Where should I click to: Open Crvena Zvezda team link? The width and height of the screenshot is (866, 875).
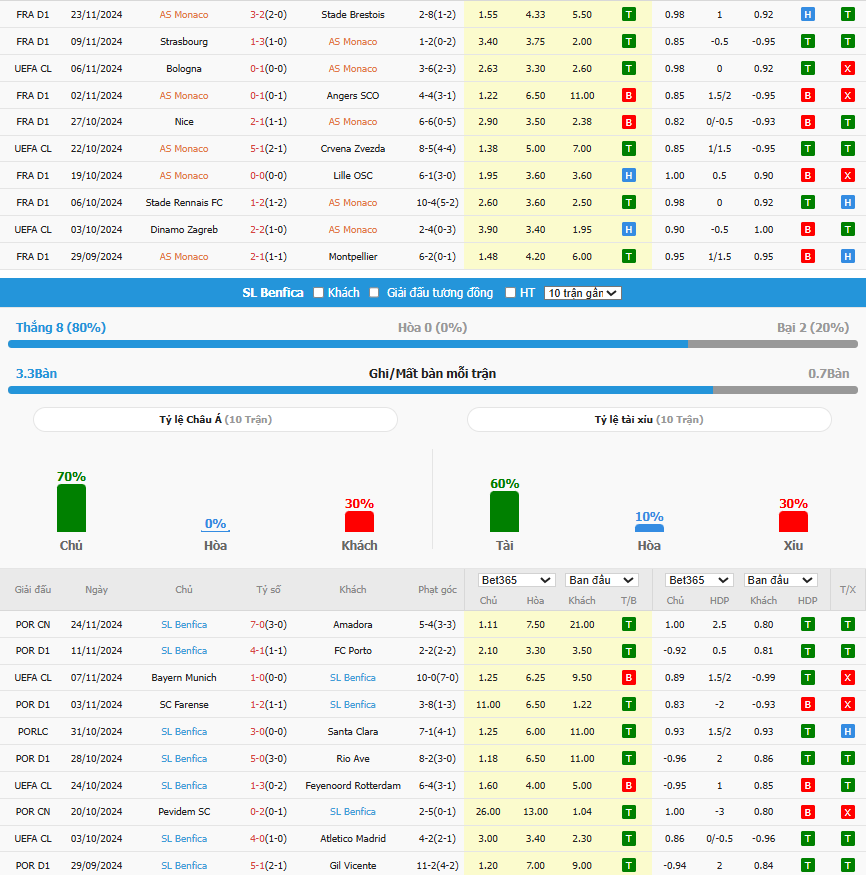pyautogui.click(x=353, y=149)
